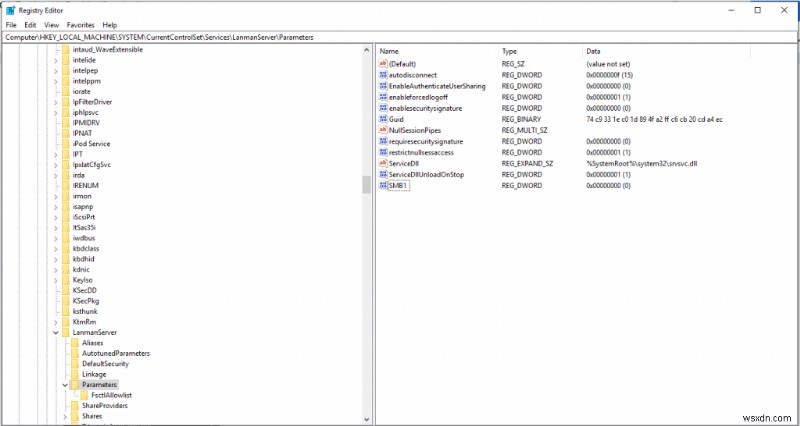
Task: Select the iScsiPrt tree item
Action: point(83,217)
